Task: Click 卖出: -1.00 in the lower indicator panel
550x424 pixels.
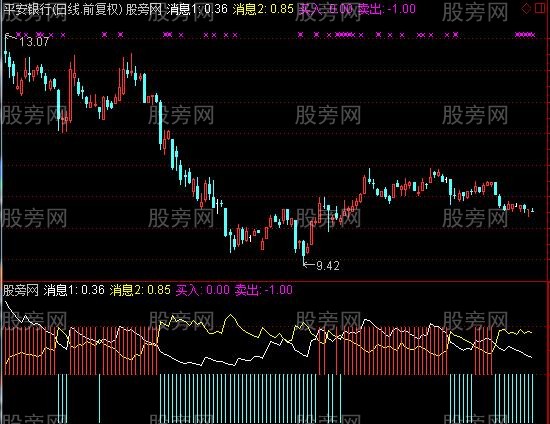Action: (263, 290)
